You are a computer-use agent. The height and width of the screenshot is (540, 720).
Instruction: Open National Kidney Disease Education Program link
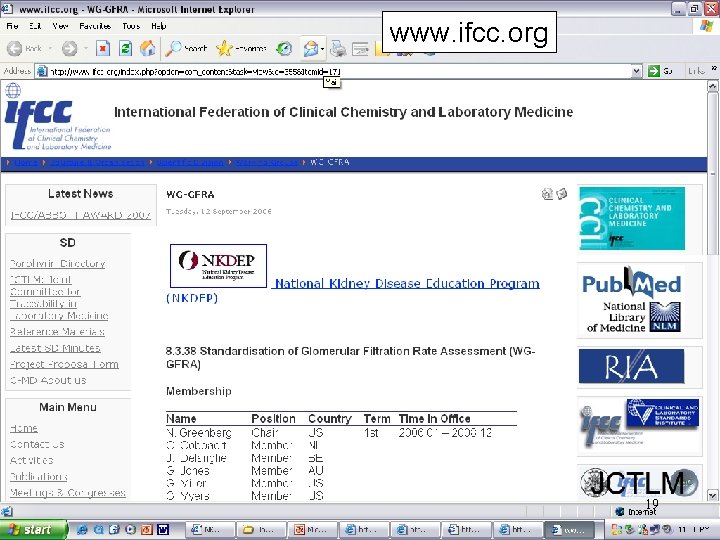407,283
